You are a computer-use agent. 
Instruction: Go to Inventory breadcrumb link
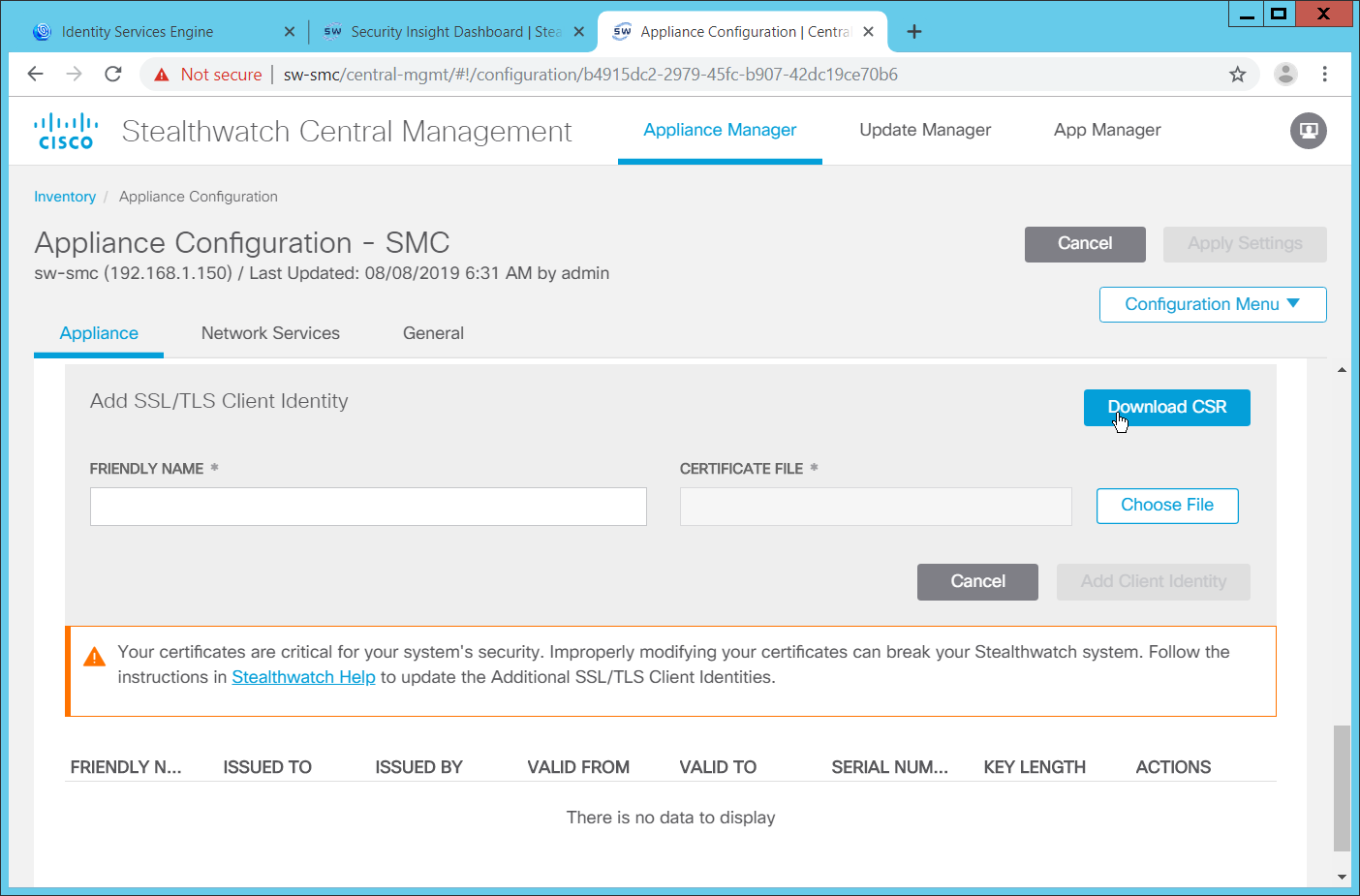pyautogui.click(x=65, y=197)
